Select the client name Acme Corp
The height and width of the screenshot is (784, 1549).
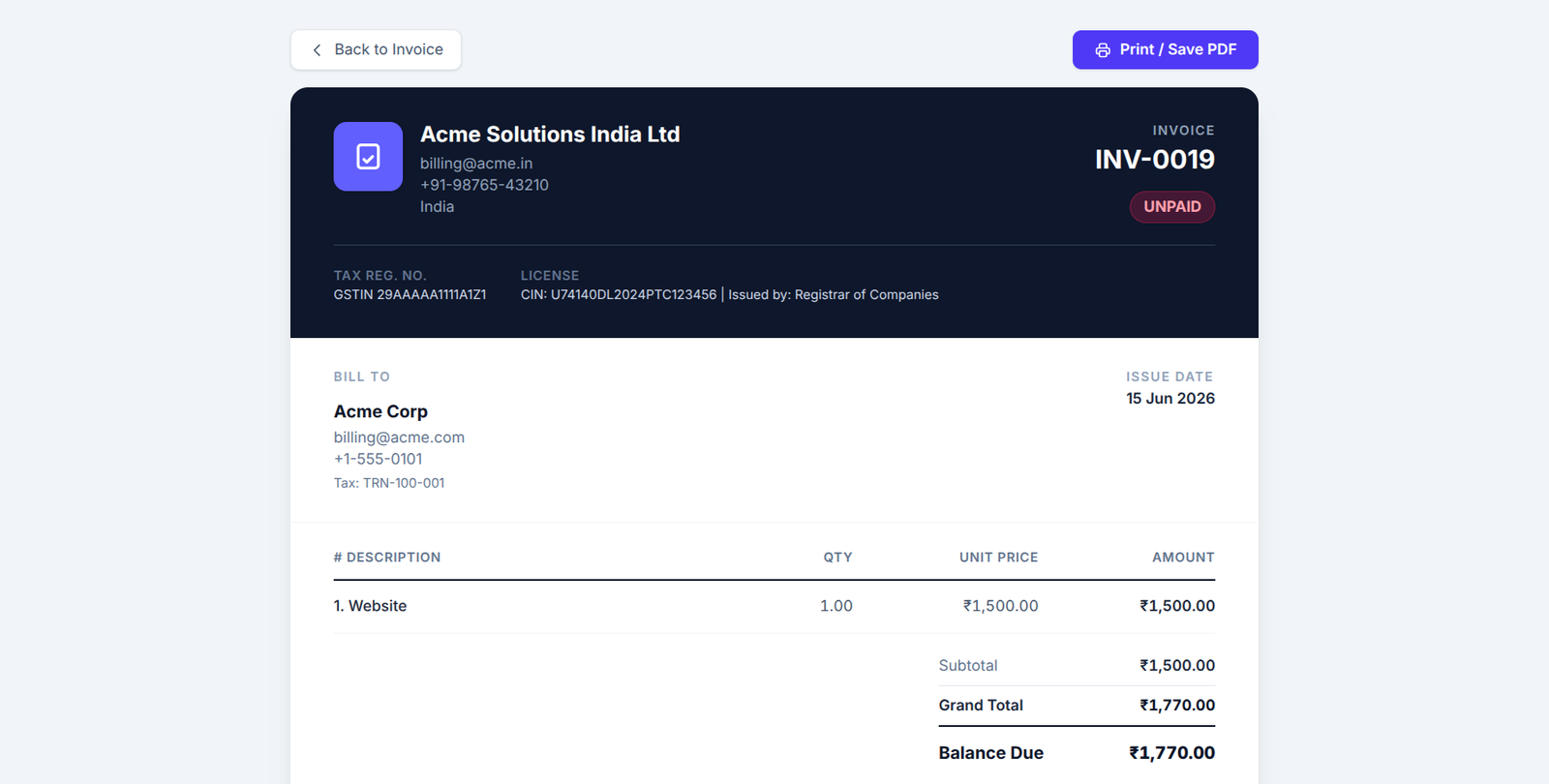(x=380, y=411)
